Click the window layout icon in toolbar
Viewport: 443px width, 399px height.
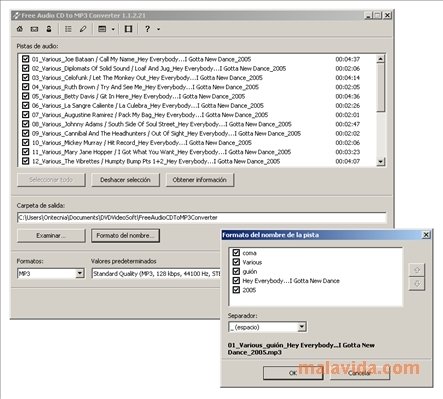pos(102,29)
